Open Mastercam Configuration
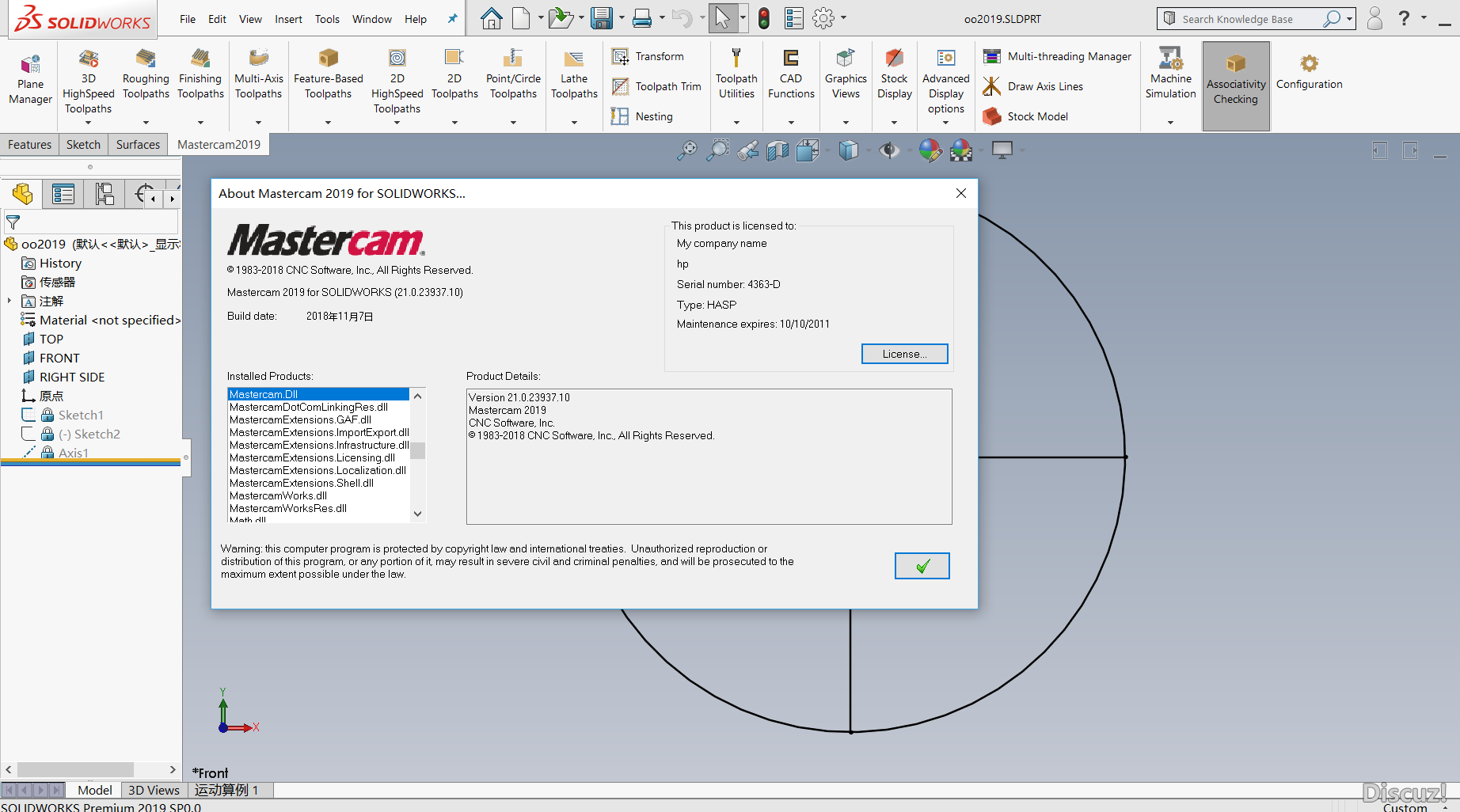The width and height of the screenshot is (1460, 812). 1309,73
